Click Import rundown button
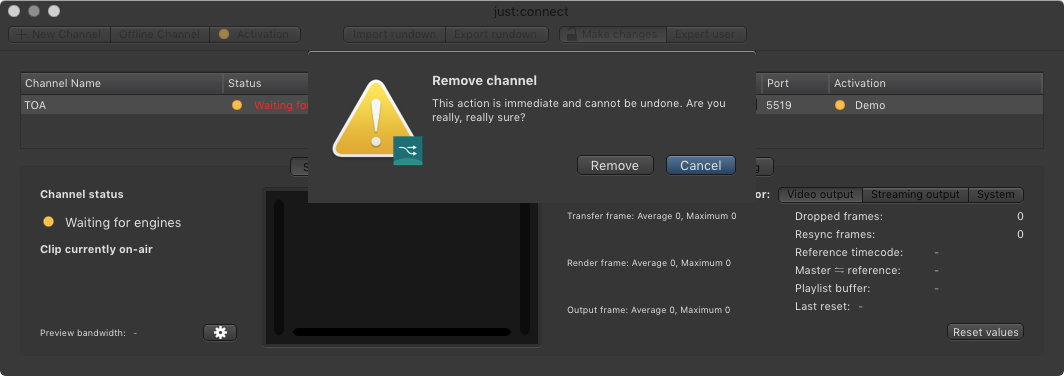The height and width of the screenshot is (376, 1064). (x=394, y=34)
